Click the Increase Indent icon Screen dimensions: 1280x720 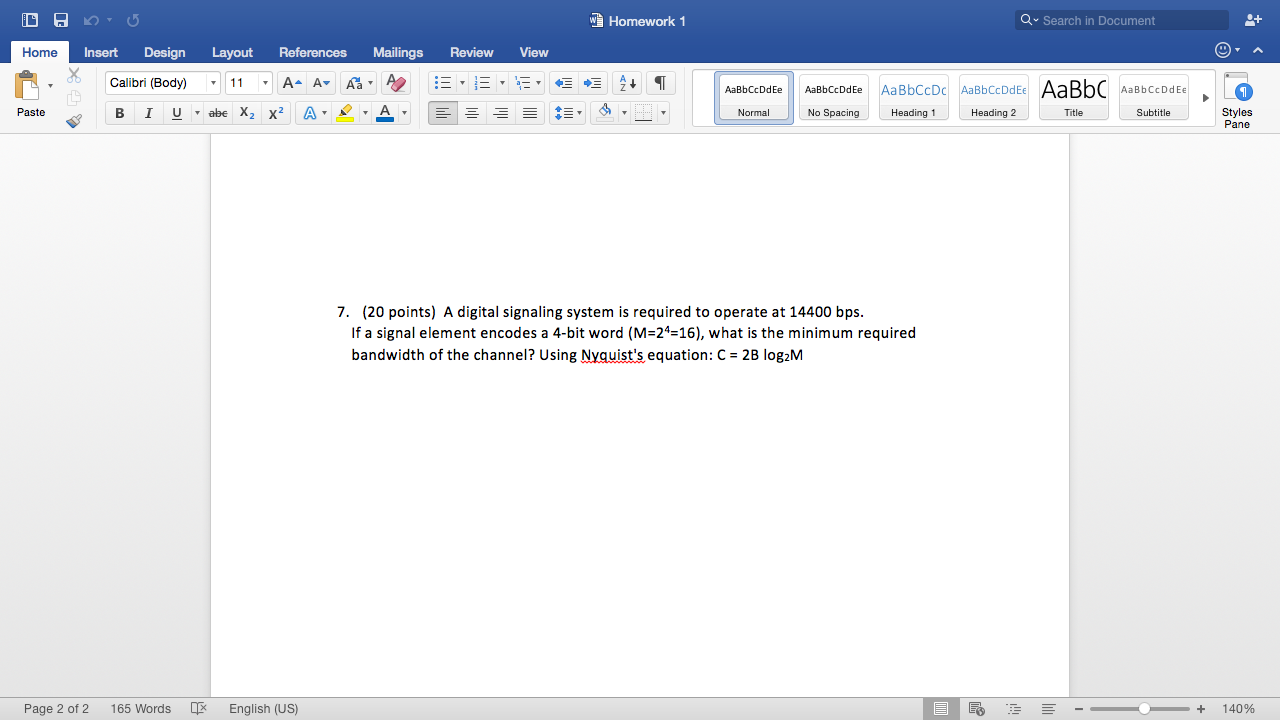point(594,83)
